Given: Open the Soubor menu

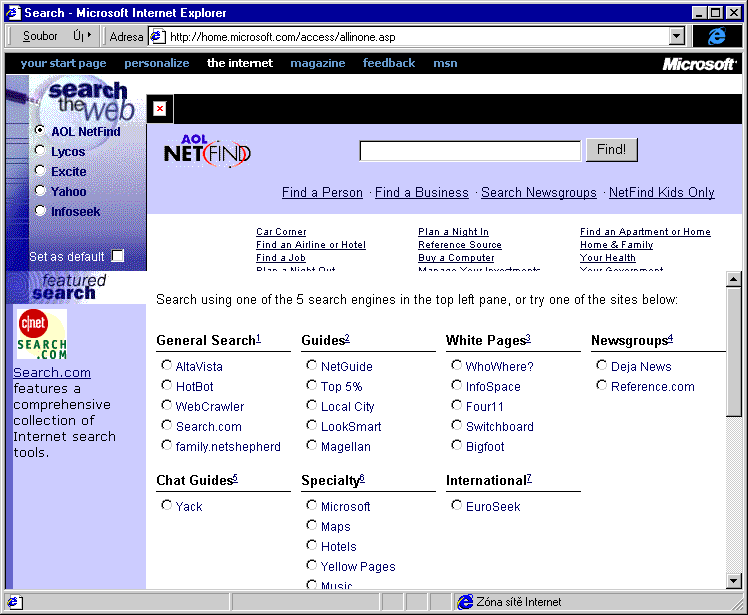Looking at the screenshot, I should (x=40, y=36).
